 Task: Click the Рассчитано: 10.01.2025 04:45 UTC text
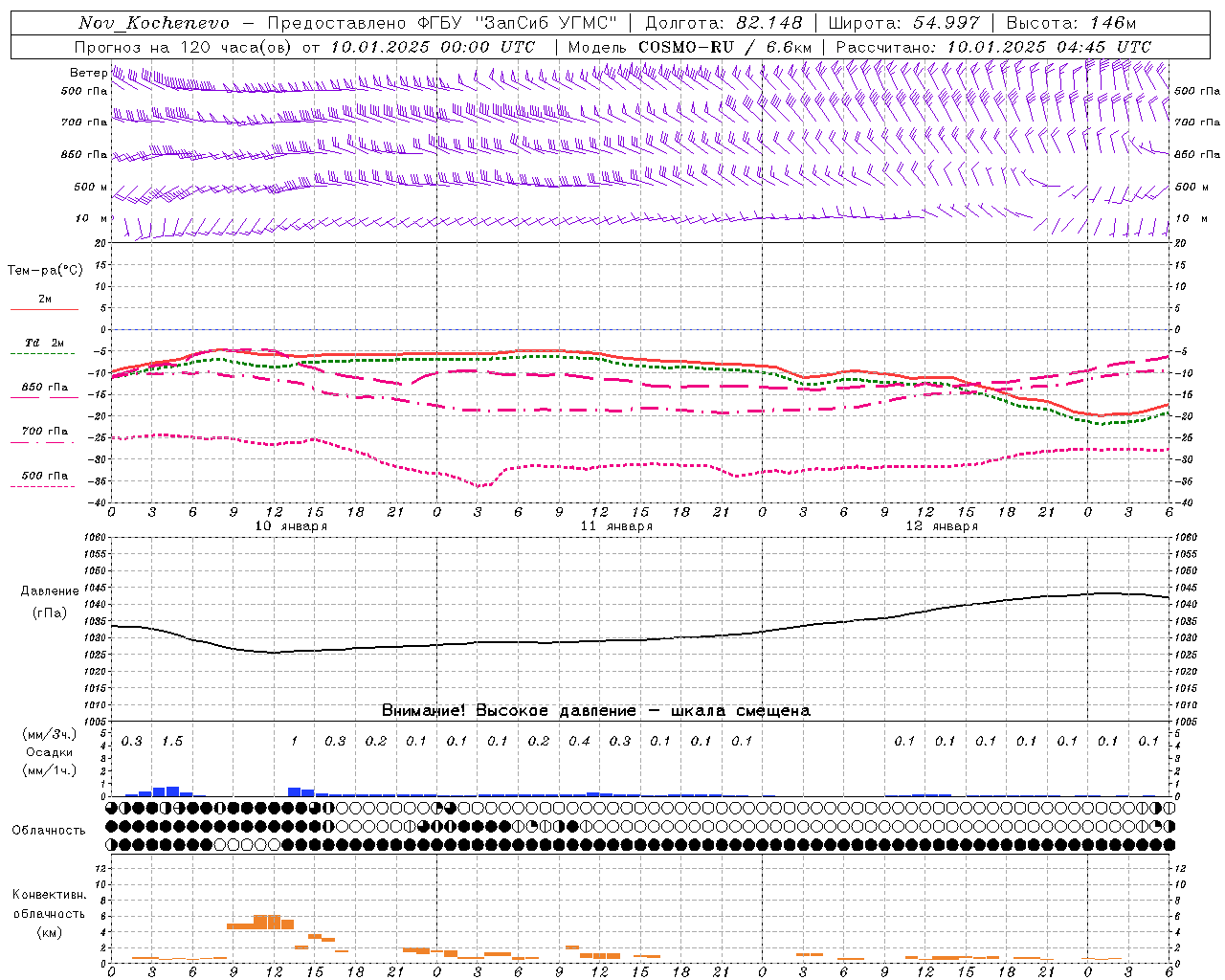pyautogui.click(x=993, y=47)
